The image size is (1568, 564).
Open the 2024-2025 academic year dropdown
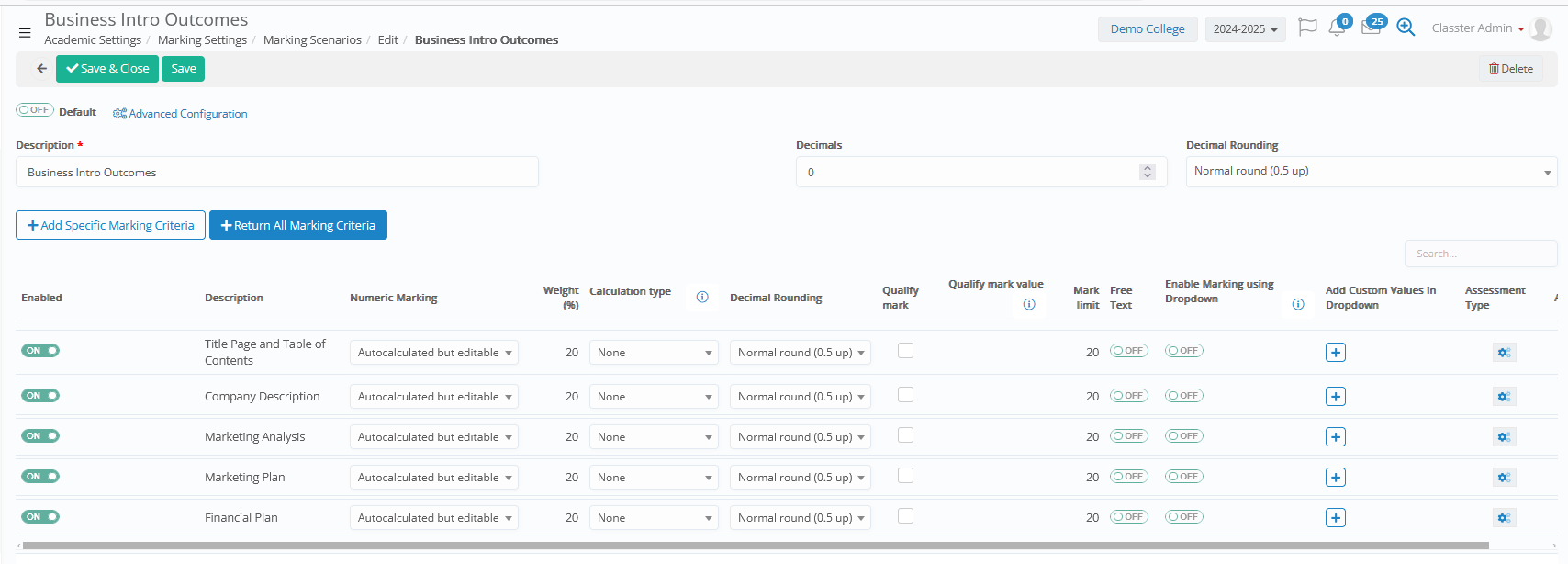pos(1245,29)
